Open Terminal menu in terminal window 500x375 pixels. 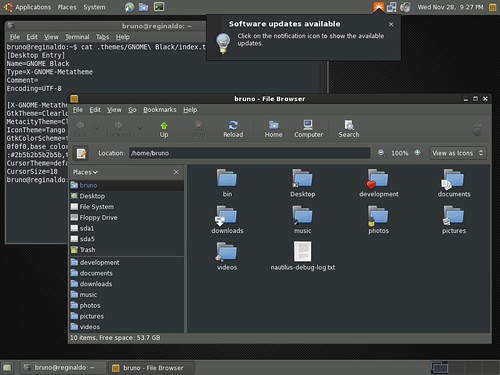pos(77,37)
